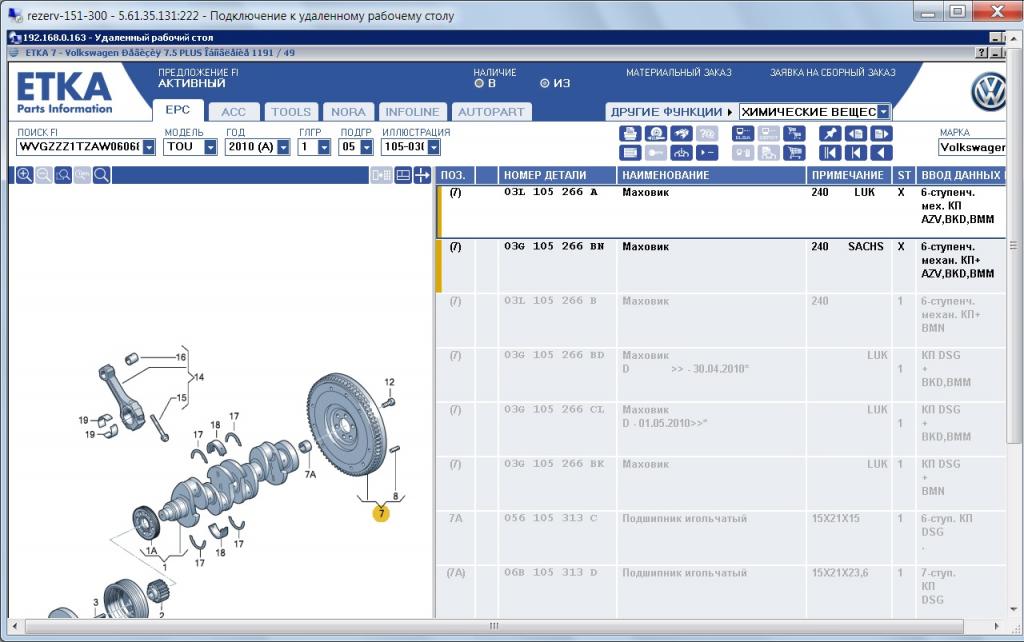Click the double shopping cart icon

point(794,134)
